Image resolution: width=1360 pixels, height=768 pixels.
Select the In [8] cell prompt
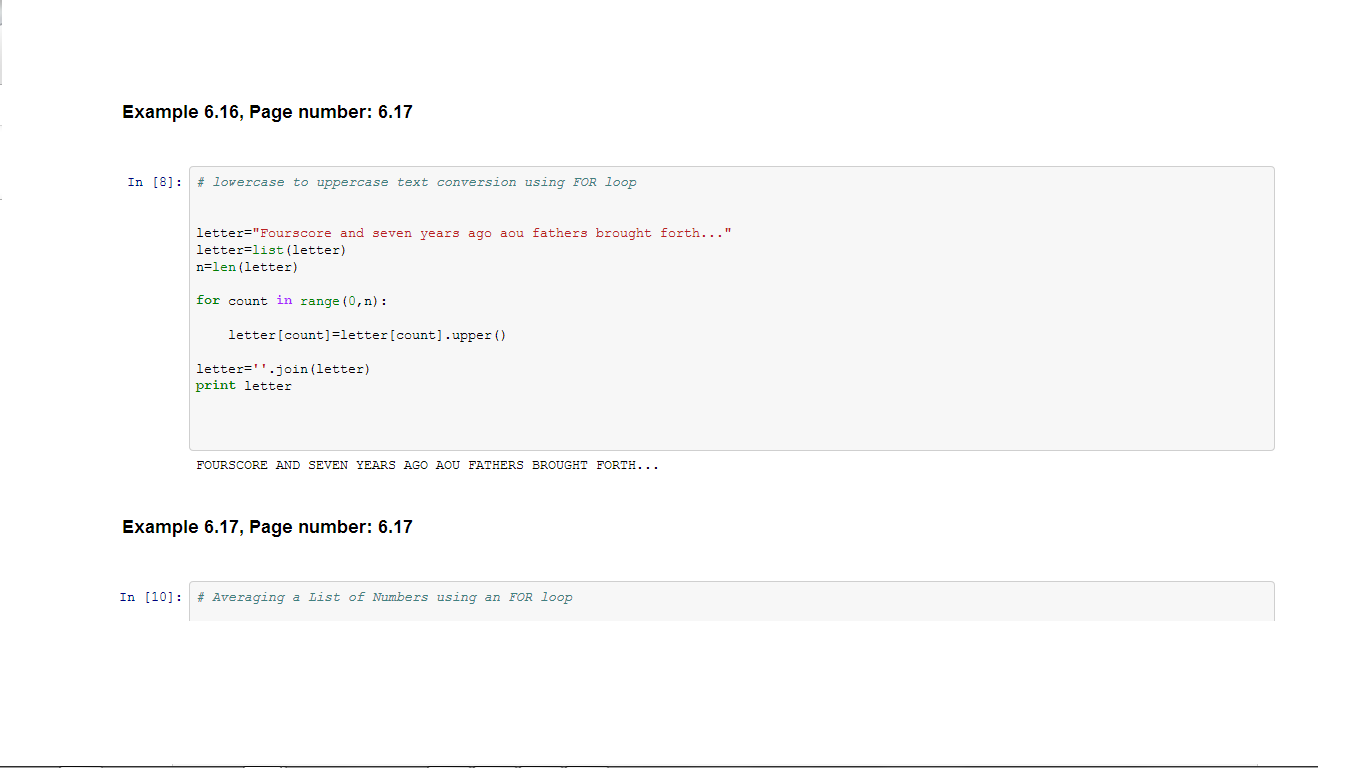154,182
